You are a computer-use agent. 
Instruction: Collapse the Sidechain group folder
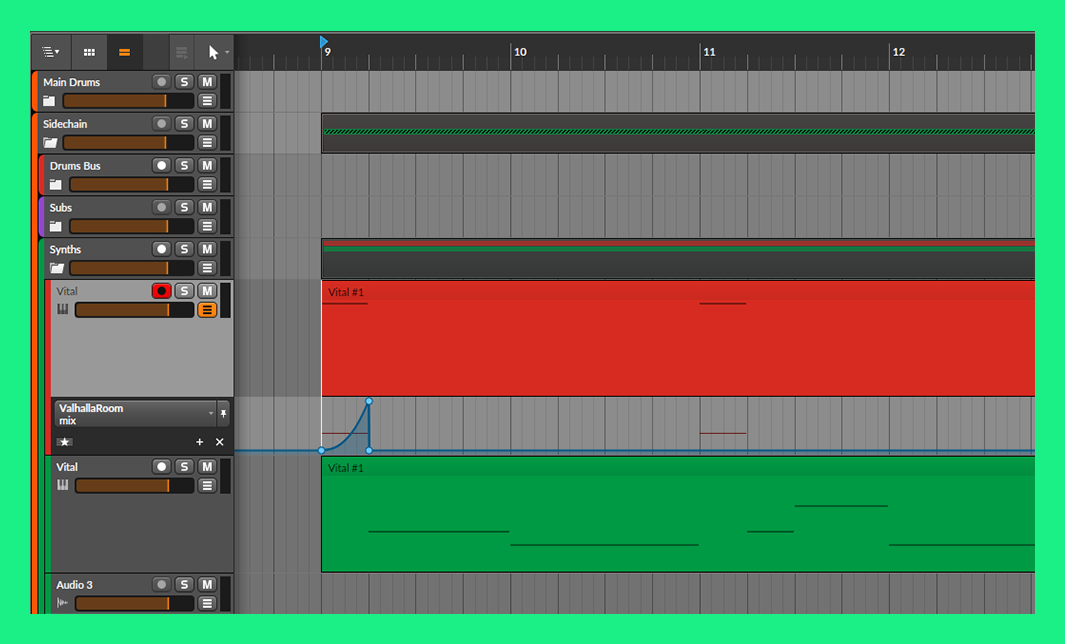point(50,143)
